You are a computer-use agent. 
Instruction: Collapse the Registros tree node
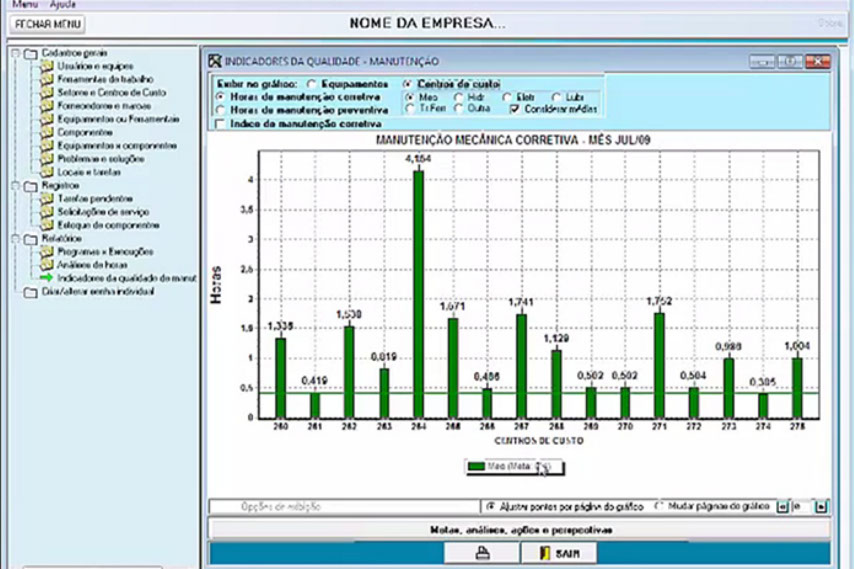[15, 186]
